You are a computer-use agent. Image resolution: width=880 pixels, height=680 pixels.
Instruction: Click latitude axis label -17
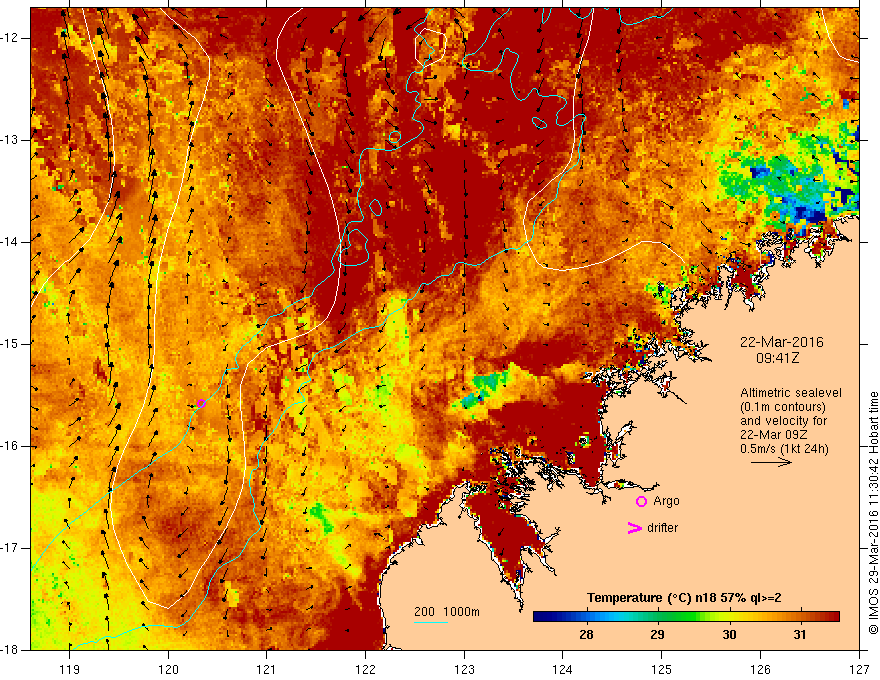pos(11,548)
